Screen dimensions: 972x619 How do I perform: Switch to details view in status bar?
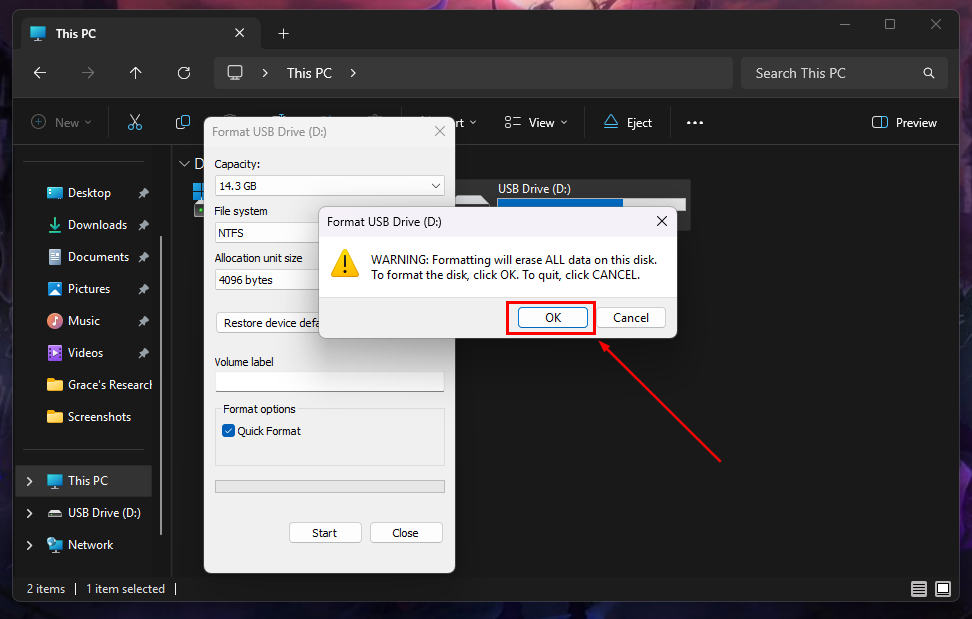tap(919, 589)
